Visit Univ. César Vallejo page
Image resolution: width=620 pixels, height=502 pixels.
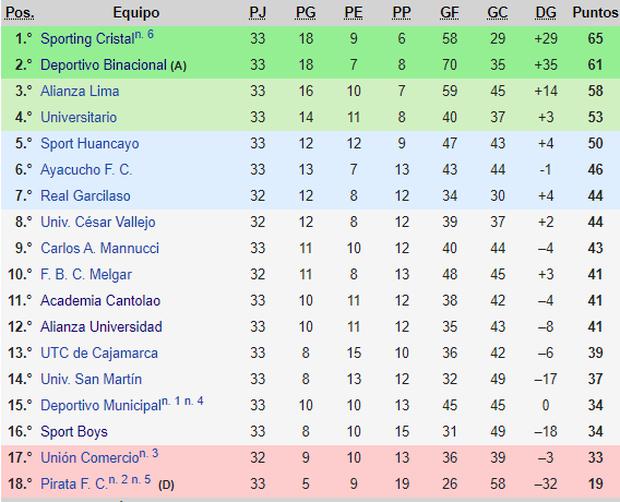coord(98,222)
